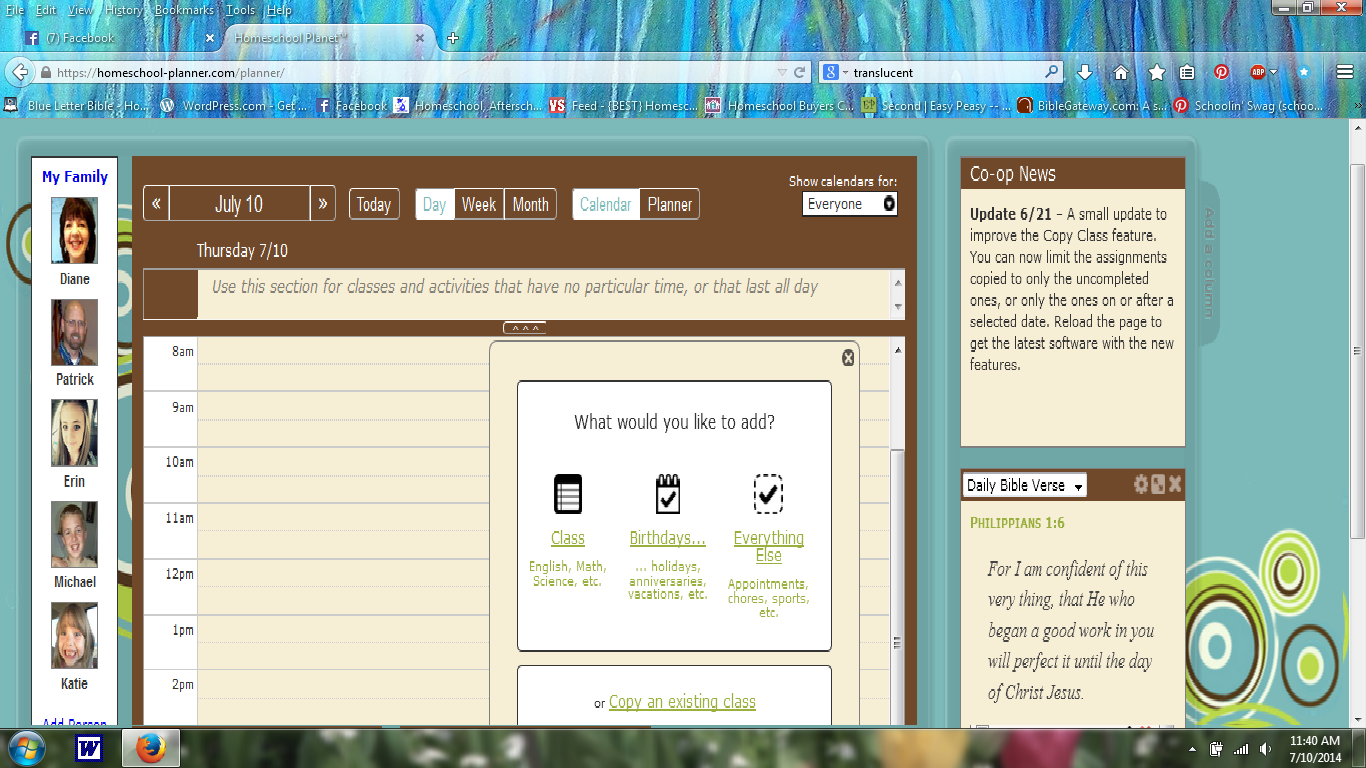Expand the Daily Bible Verse widget selector
This screenshot has height=768, width=1366.
coord(1024,486)
